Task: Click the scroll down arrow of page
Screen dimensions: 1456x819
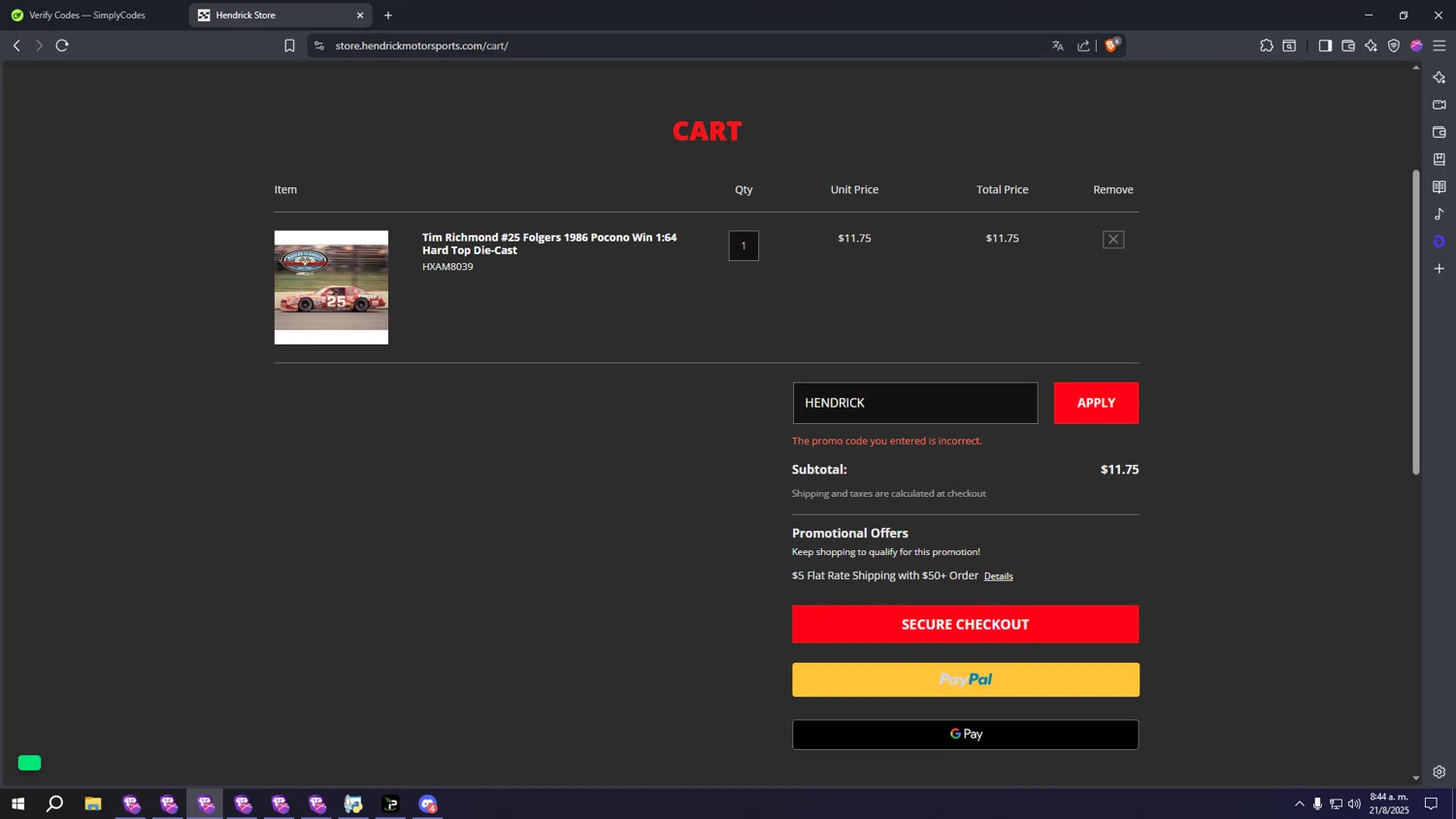Action: (1416, 777)
